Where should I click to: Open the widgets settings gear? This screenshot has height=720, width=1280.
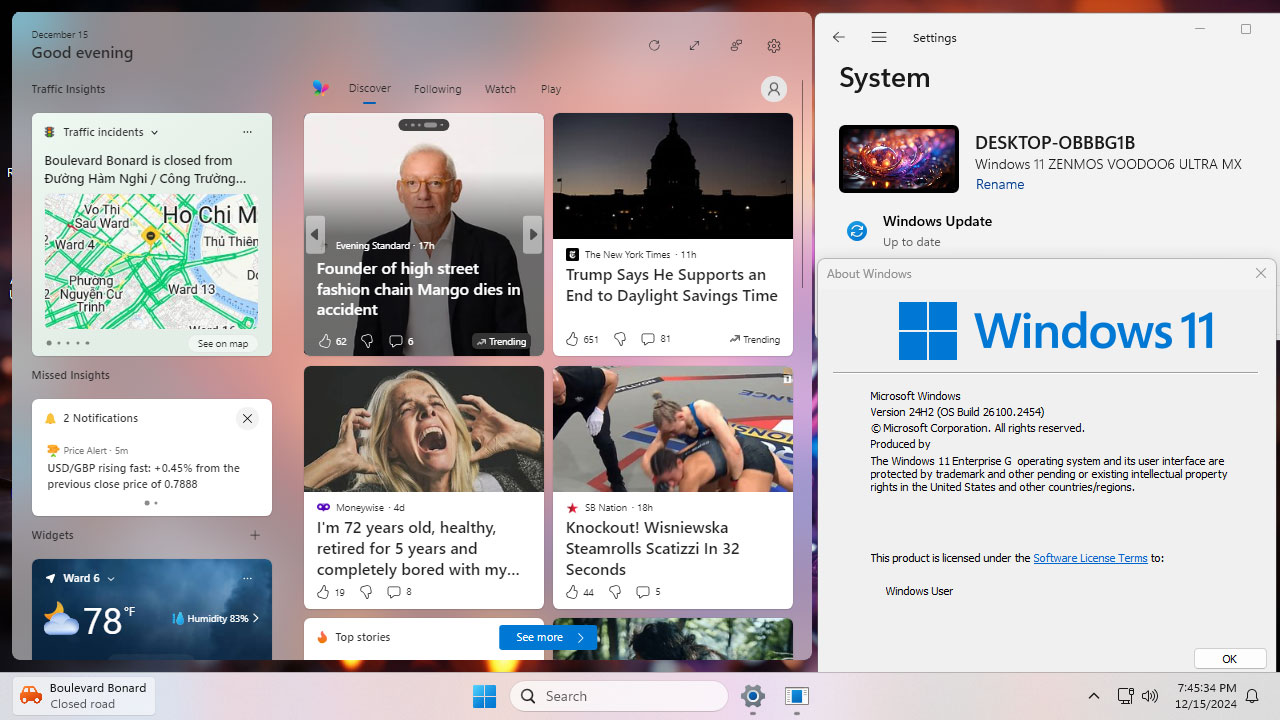pyautogui.click(x=774, y=46)
